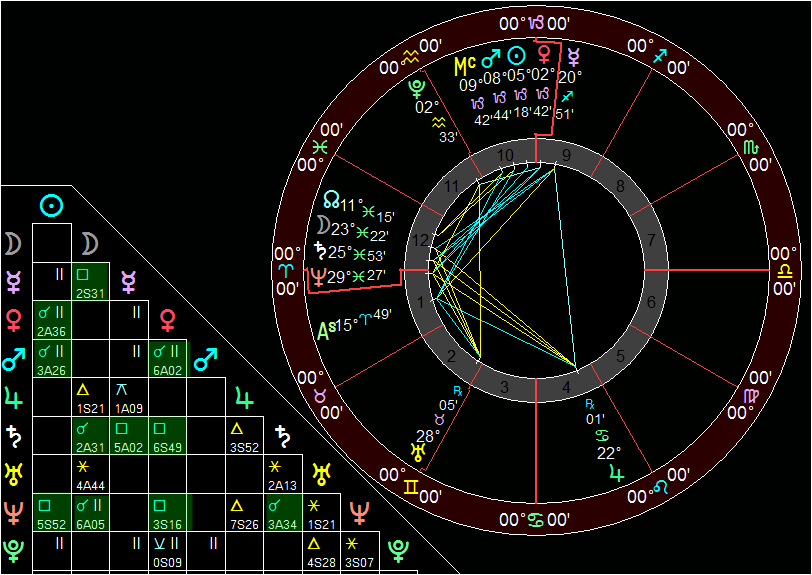The image size is (812, 575).
Task: Select the Sagittarius sign on the zodiac ring
Action: pyautogui.click(x=658, y=59)
